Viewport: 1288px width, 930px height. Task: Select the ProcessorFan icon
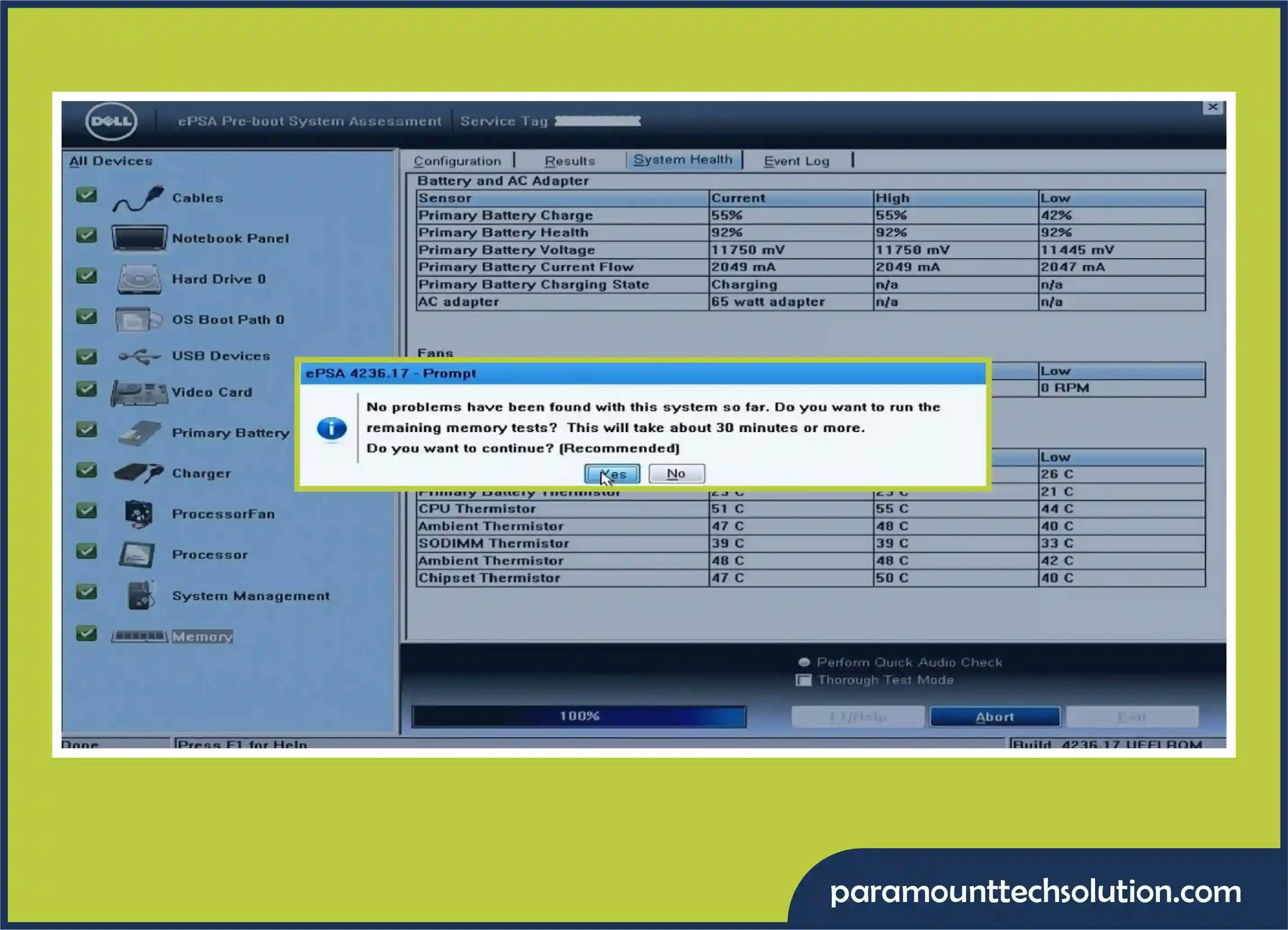pyautogui.click(x=138, y=514)
